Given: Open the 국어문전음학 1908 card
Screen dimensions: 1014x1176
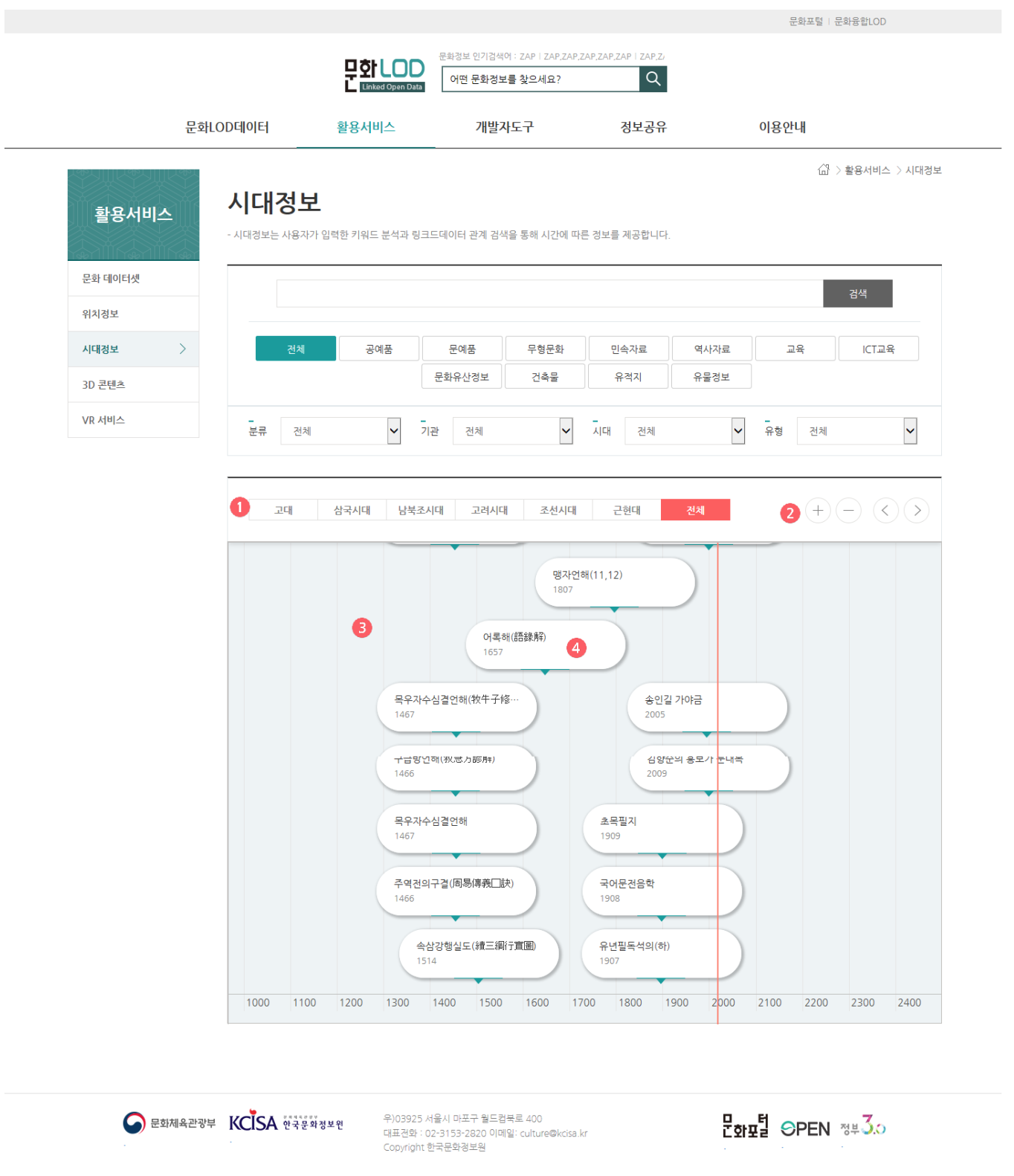Looking at the screenshot, I should tap(662, 891).
